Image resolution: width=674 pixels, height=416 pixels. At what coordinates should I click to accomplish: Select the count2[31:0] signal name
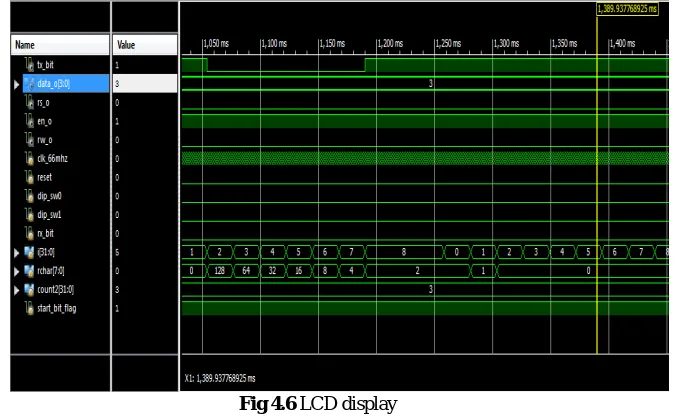coord(55,290)
